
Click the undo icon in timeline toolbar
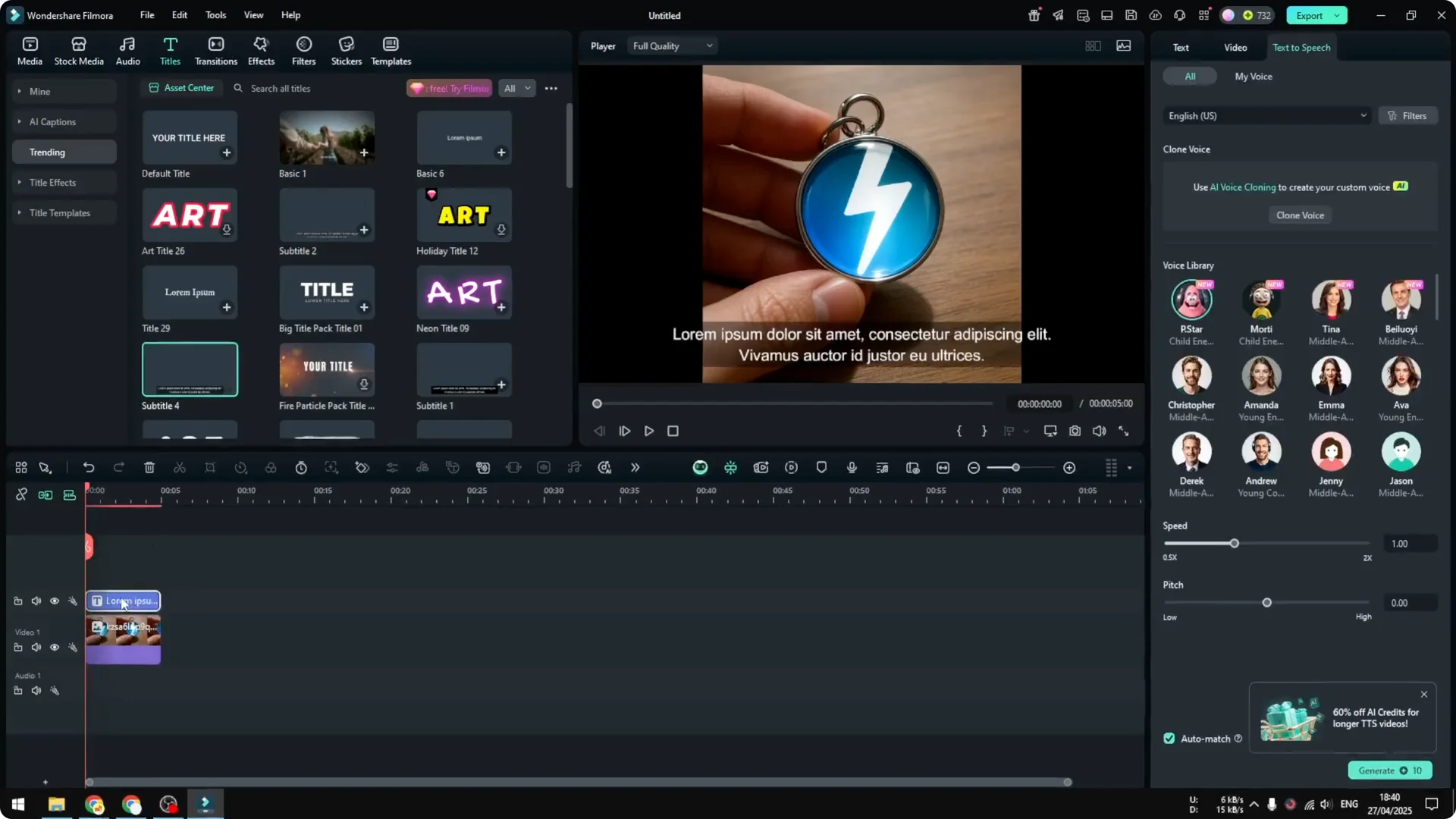pyautogui.click(x=89, y=467)
